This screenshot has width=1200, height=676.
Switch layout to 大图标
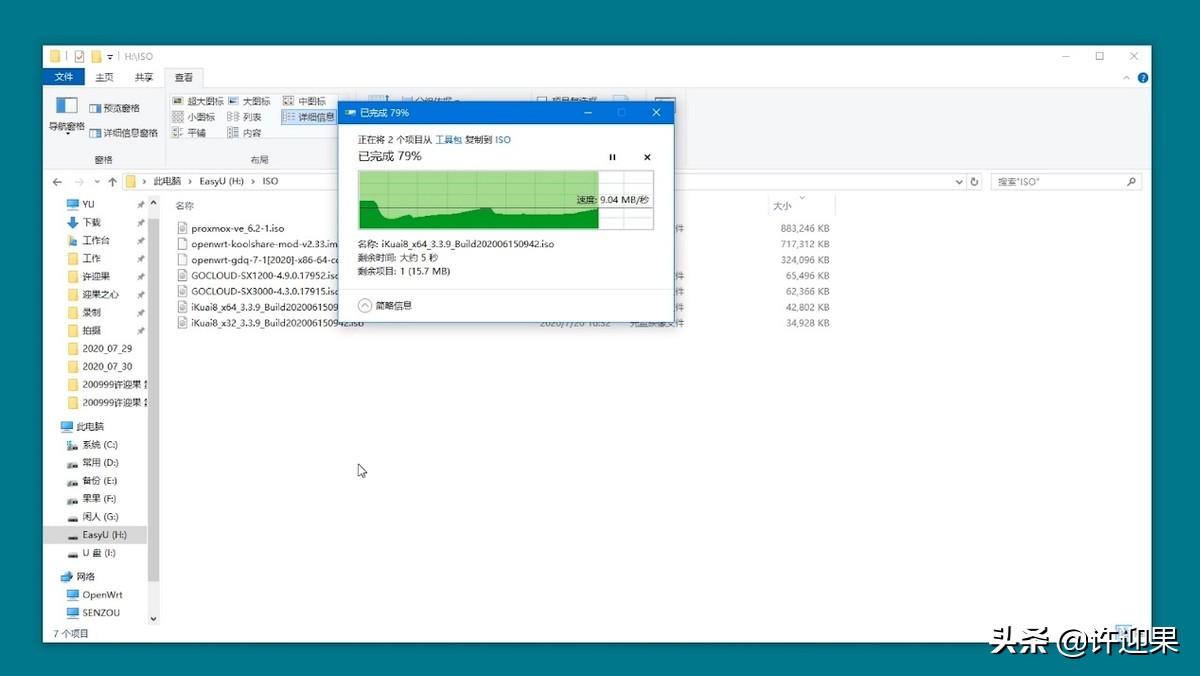point(249,101)
